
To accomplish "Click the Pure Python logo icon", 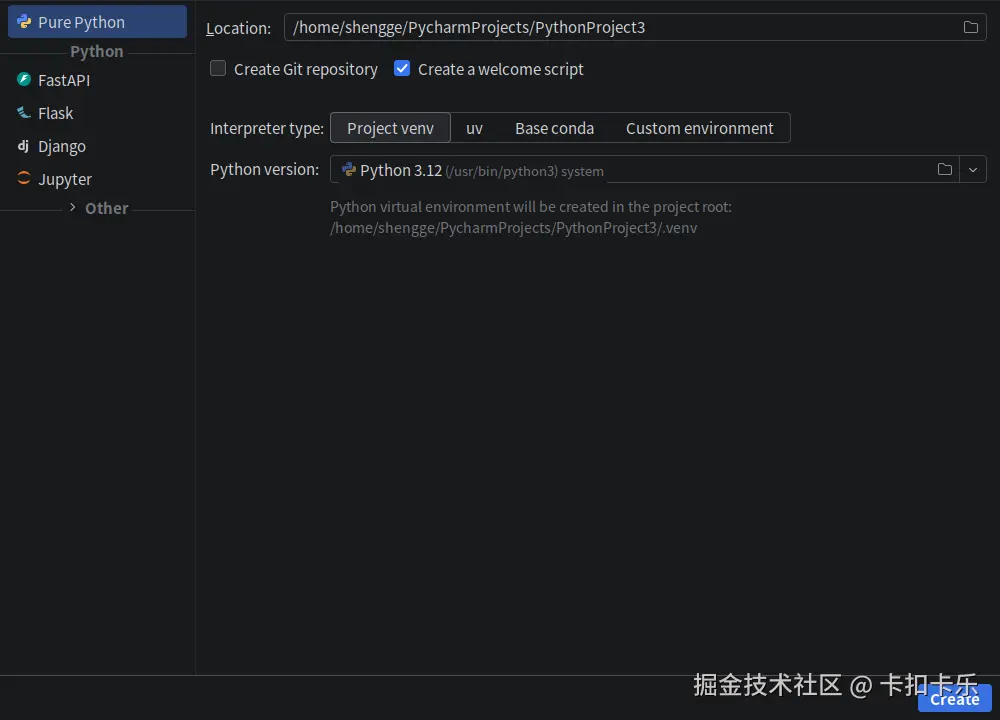I will 24,22.
